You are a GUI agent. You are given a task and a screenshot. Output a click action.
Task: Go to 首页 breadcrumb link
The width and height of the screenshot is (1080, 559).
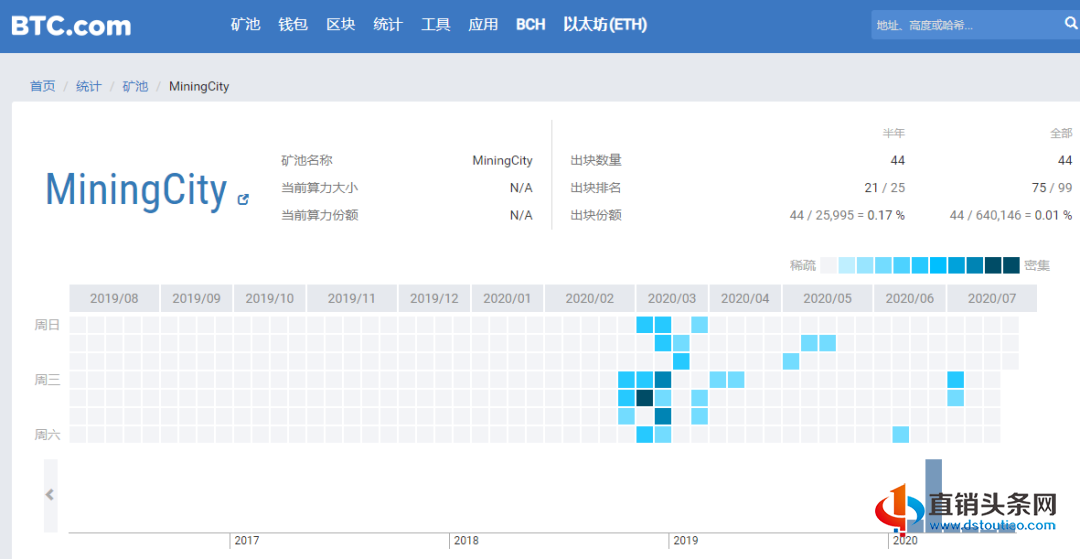pyautogui.click(x=43, y=86)
